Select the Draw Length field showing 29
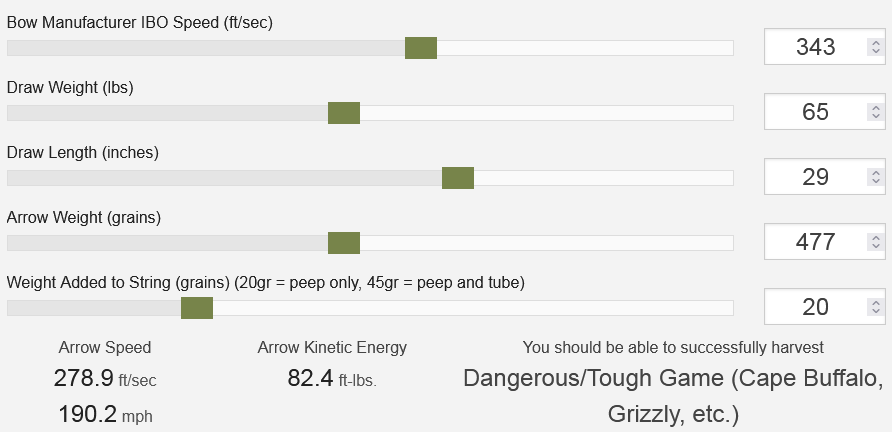The height and width of the screenshot is (432, 892). coord(824,176)
